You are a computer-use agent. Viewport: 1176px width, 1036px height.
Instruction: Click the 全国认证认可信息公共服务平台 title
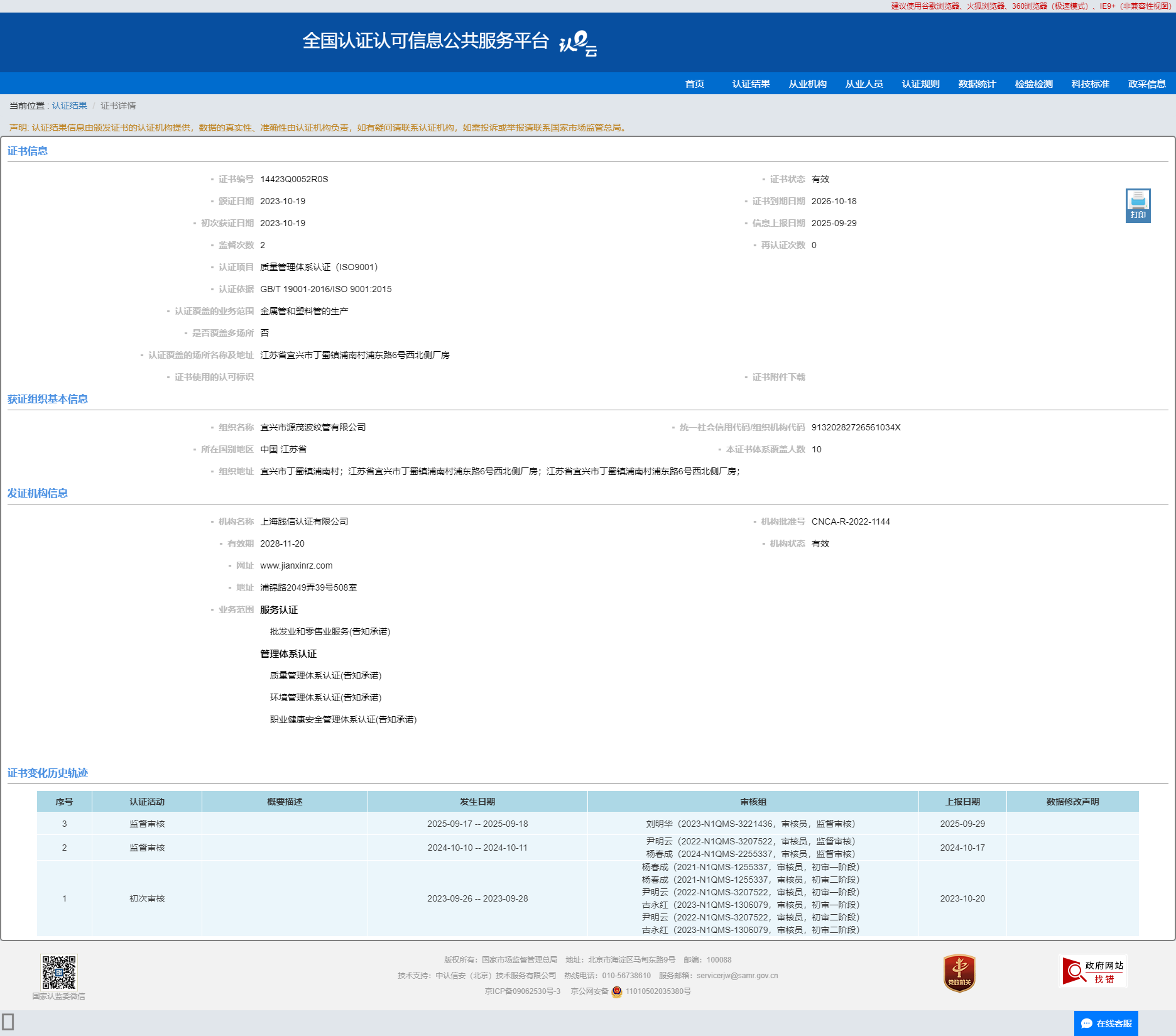[425, 41]
